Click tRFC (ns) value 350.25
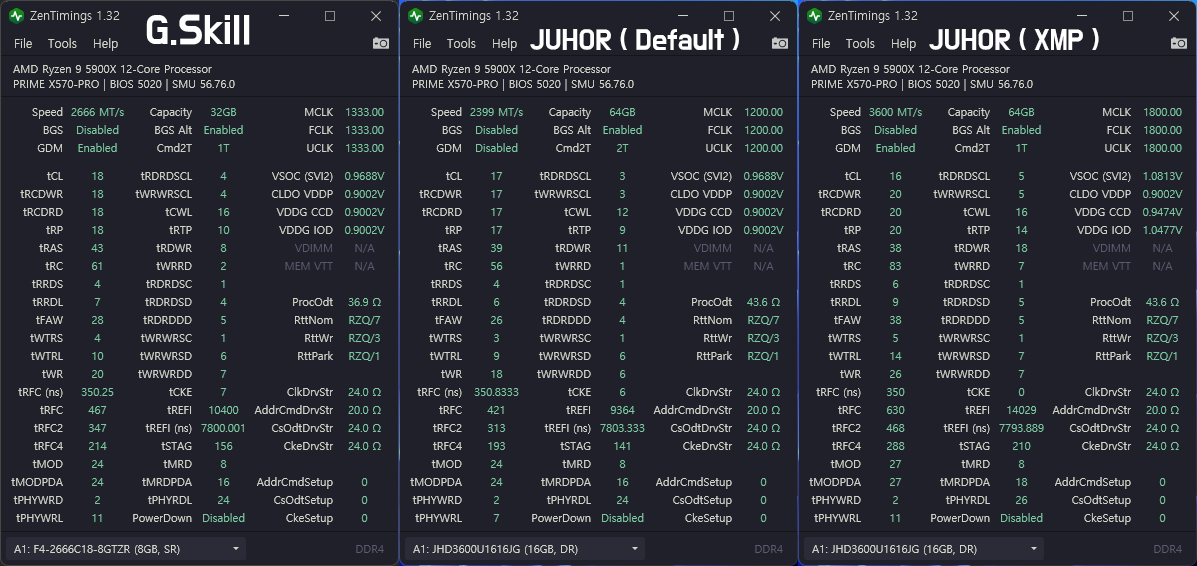This screenshot has width=1197, height=566. click(x=97, y=393)
